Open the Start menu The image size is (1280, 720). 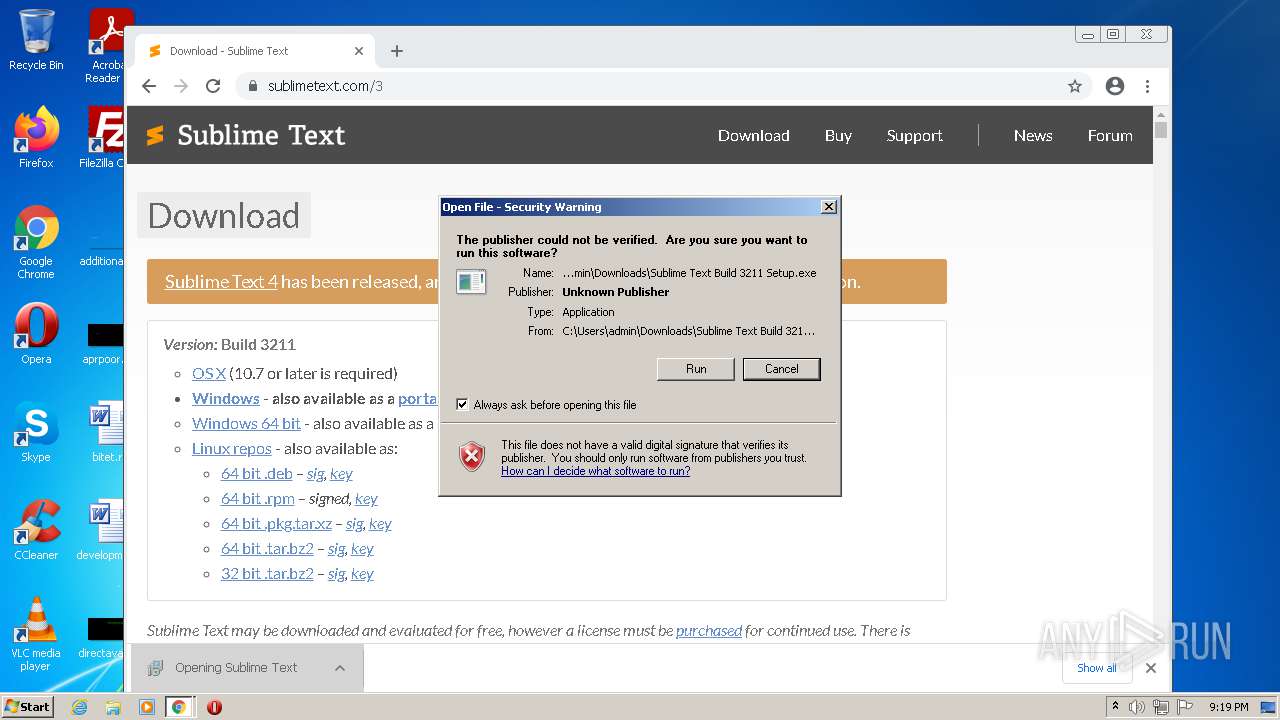tap(27, 707)
